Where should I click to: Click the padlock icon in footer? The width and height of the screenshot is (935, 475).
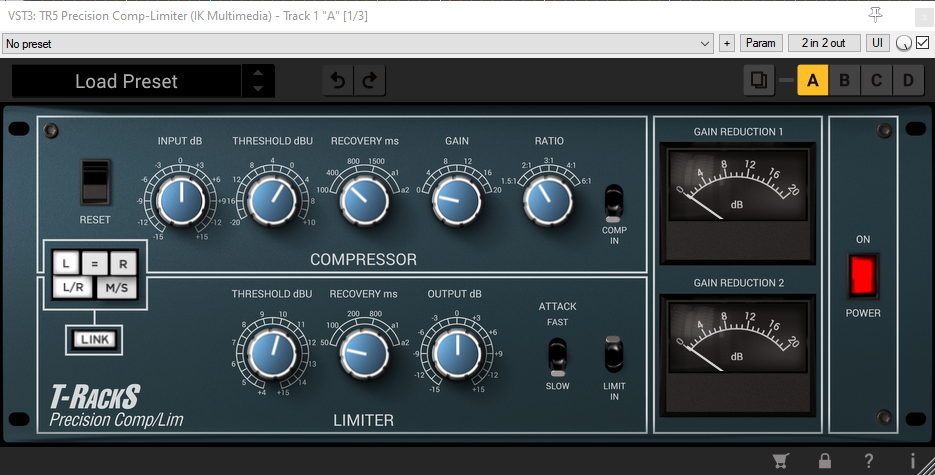tap(825, 461)
